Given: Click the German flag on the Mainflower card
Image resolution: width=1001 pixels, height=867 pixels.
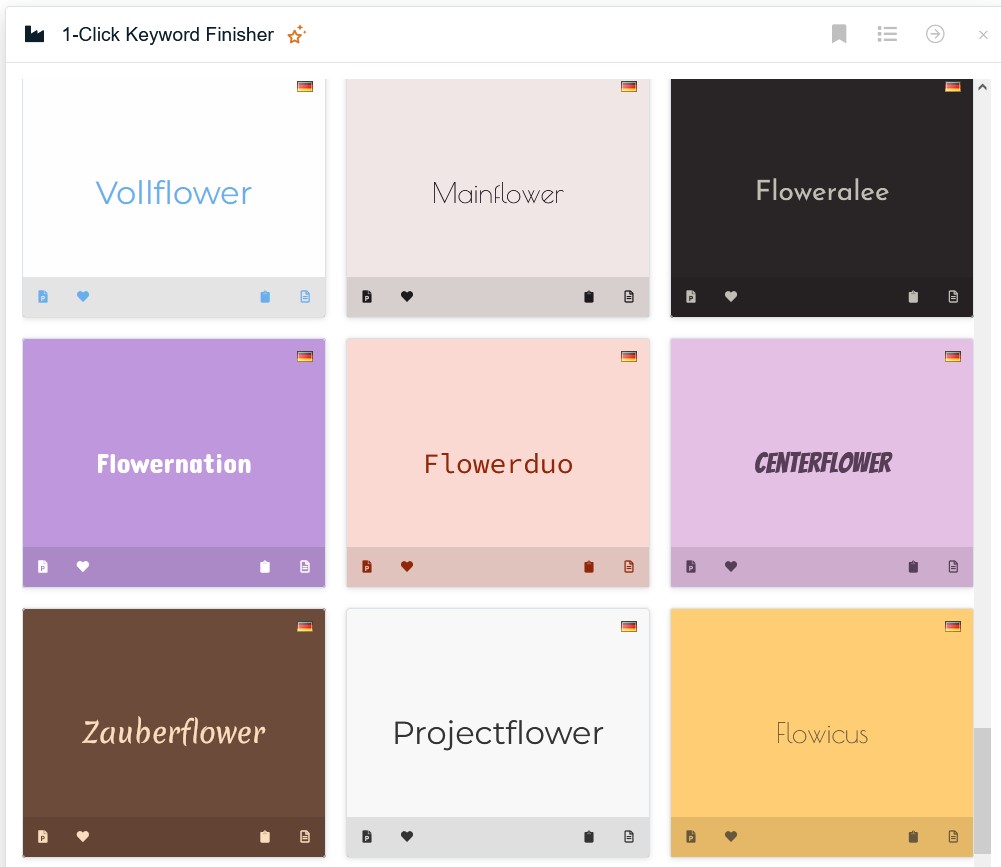Looking at the screenshot, I should 629,86.
